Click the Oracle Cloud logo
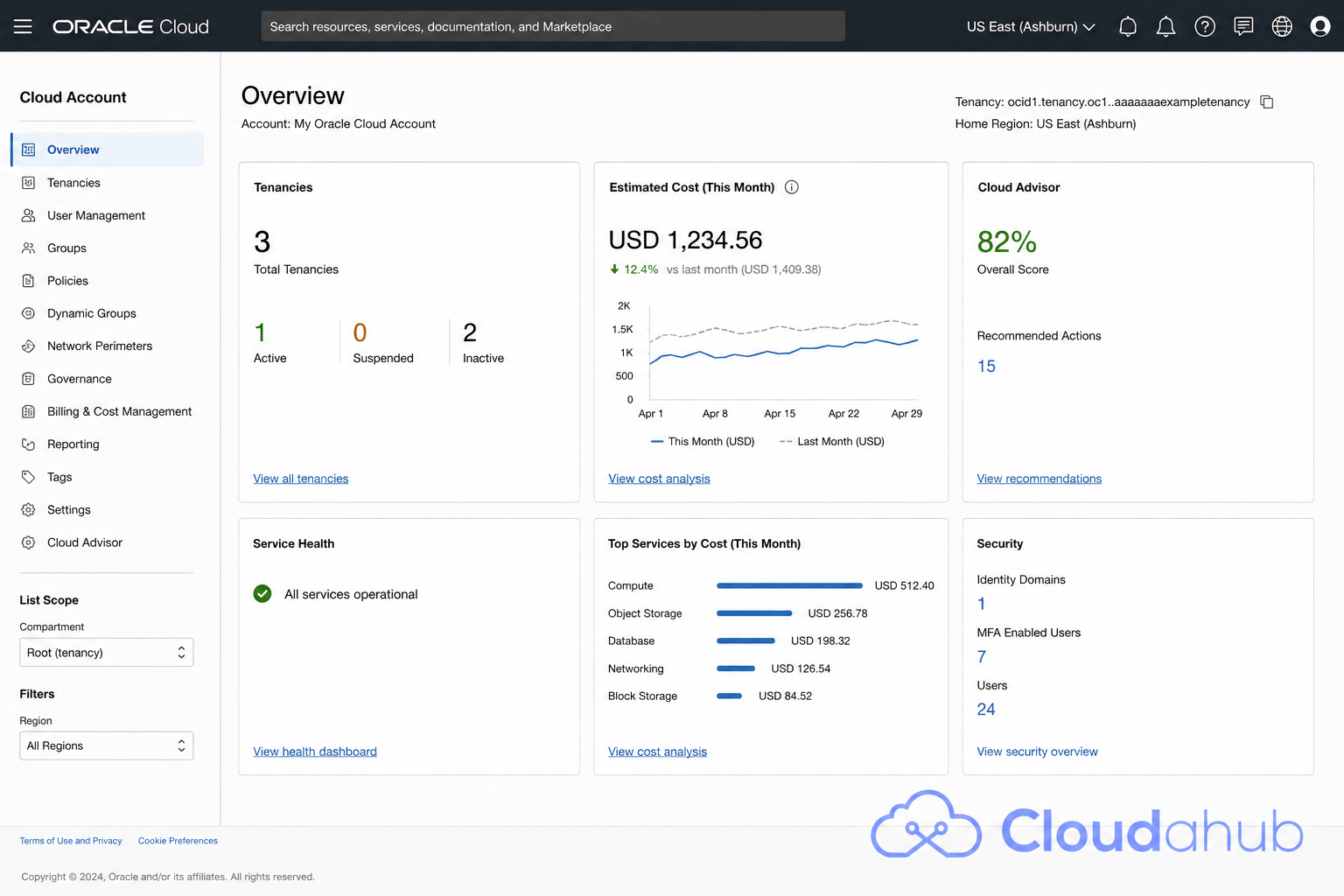This screenshot has width=1344, height=896. click(x=130, y=26)
